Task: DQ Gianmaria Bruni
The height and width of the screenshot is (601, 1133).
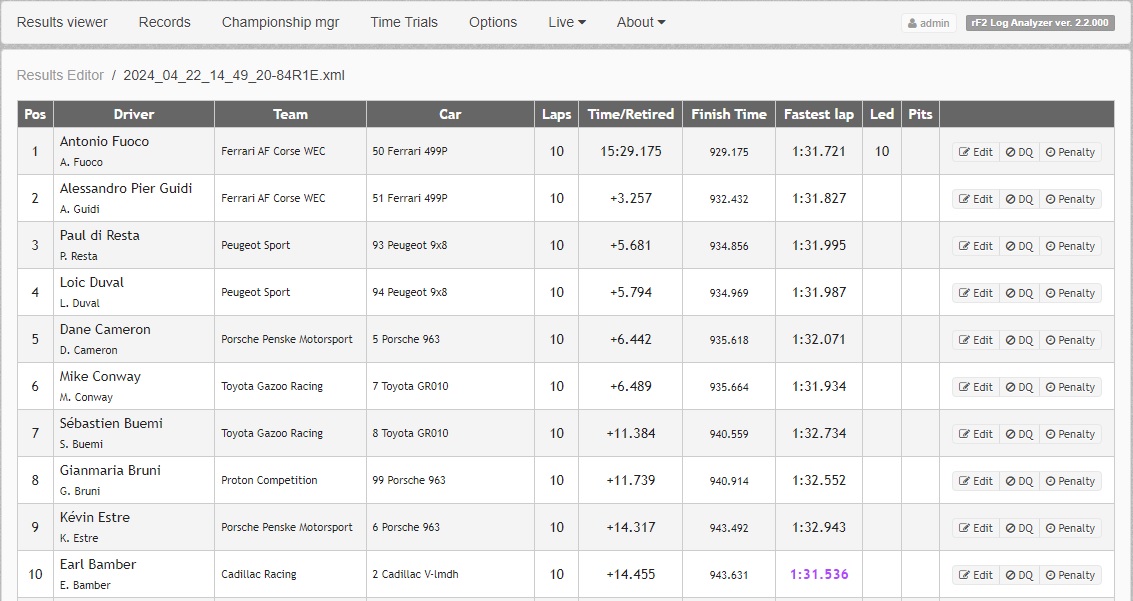Action: click(x=1019, y=480)
